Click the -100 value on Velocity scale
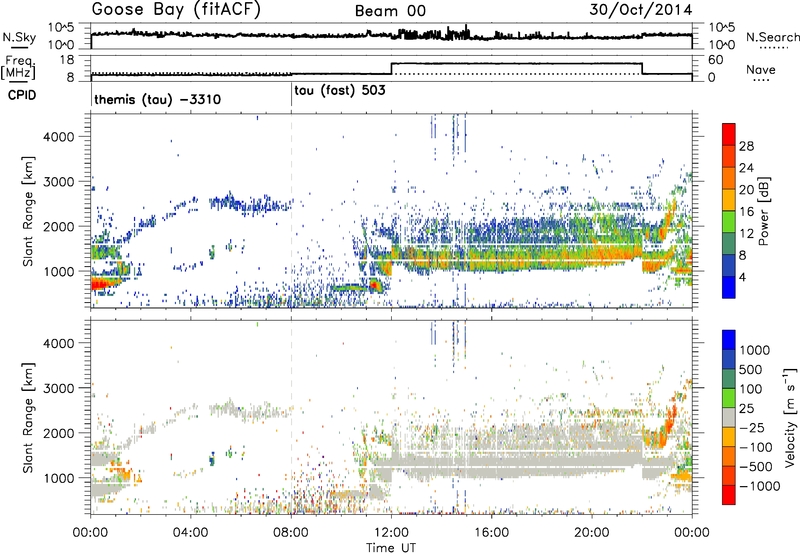The width and height of the screenshot is (800, 554). 756,447
